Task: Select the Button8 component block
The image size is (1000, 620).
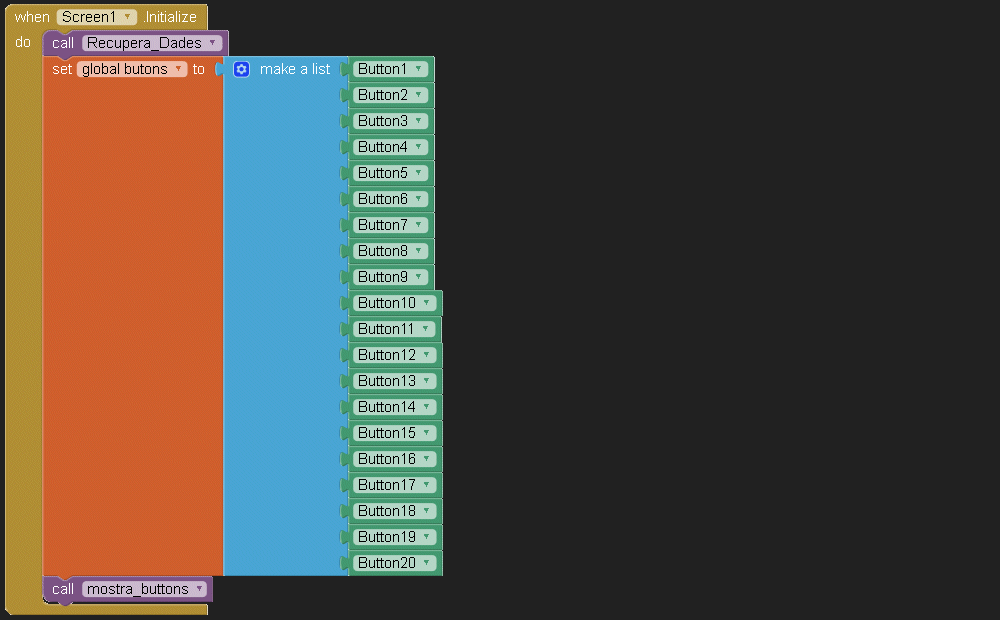Action: (x=383, y=251)
